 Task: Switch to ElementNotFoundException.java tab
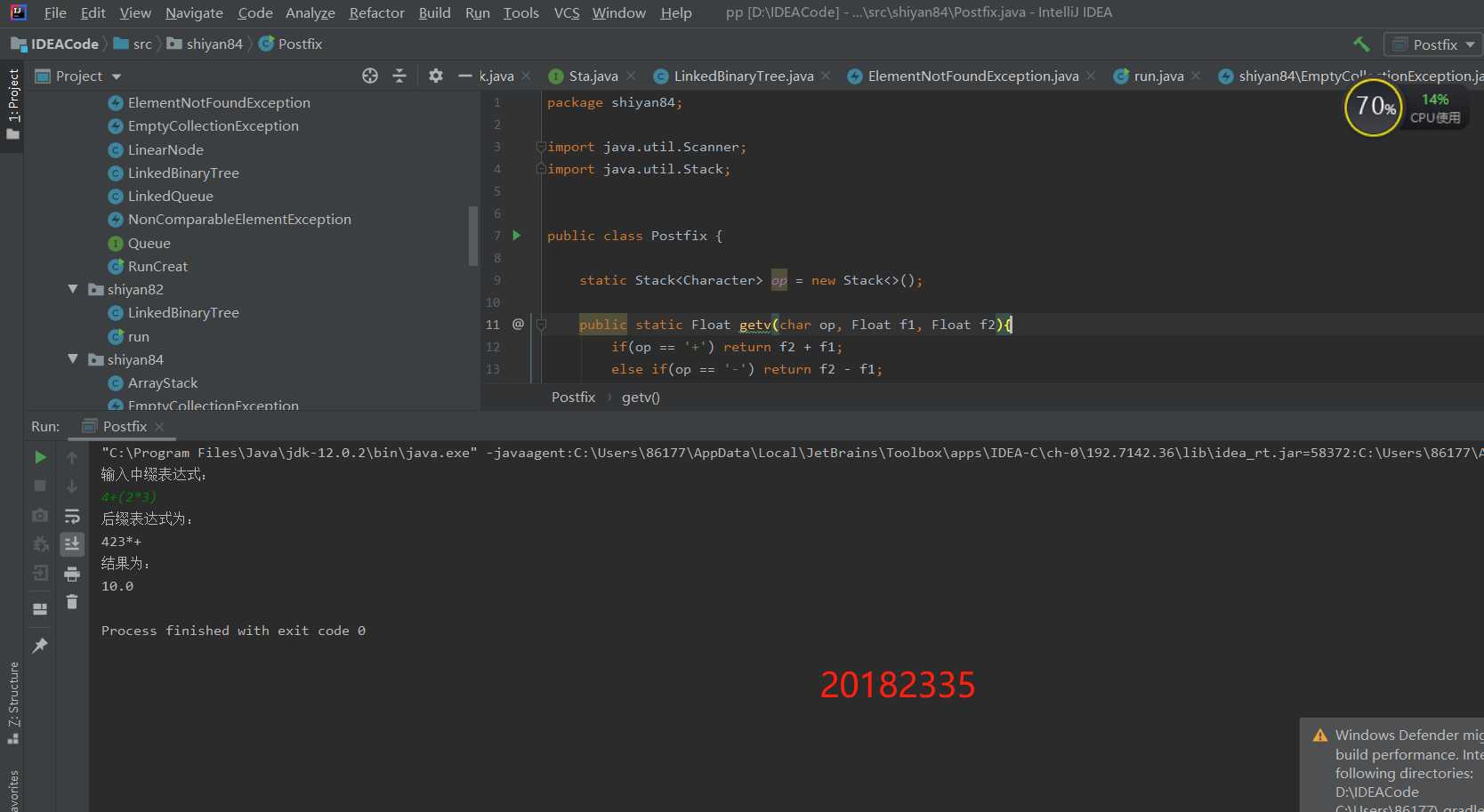coord(972,76)
